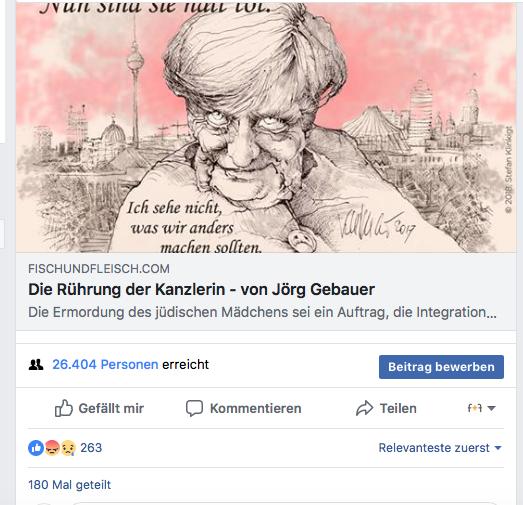
Task: Open the caricature preview image
Action: [266, 127]
